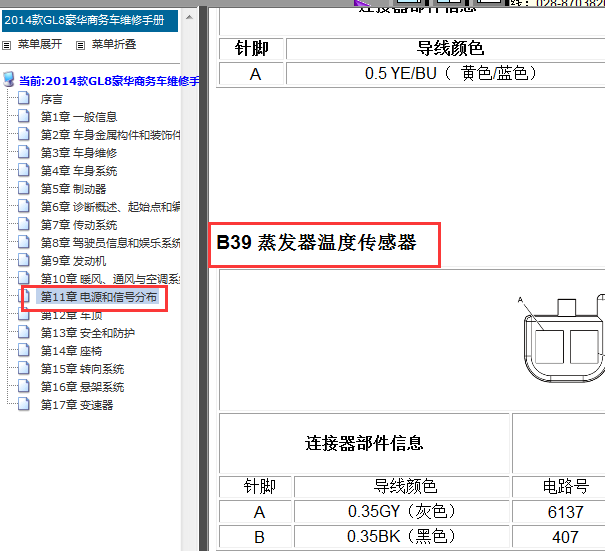The height and width of the screenshot is (551, 605).
Task: Click circuit number 6137
Action: [x=565, y=512]
